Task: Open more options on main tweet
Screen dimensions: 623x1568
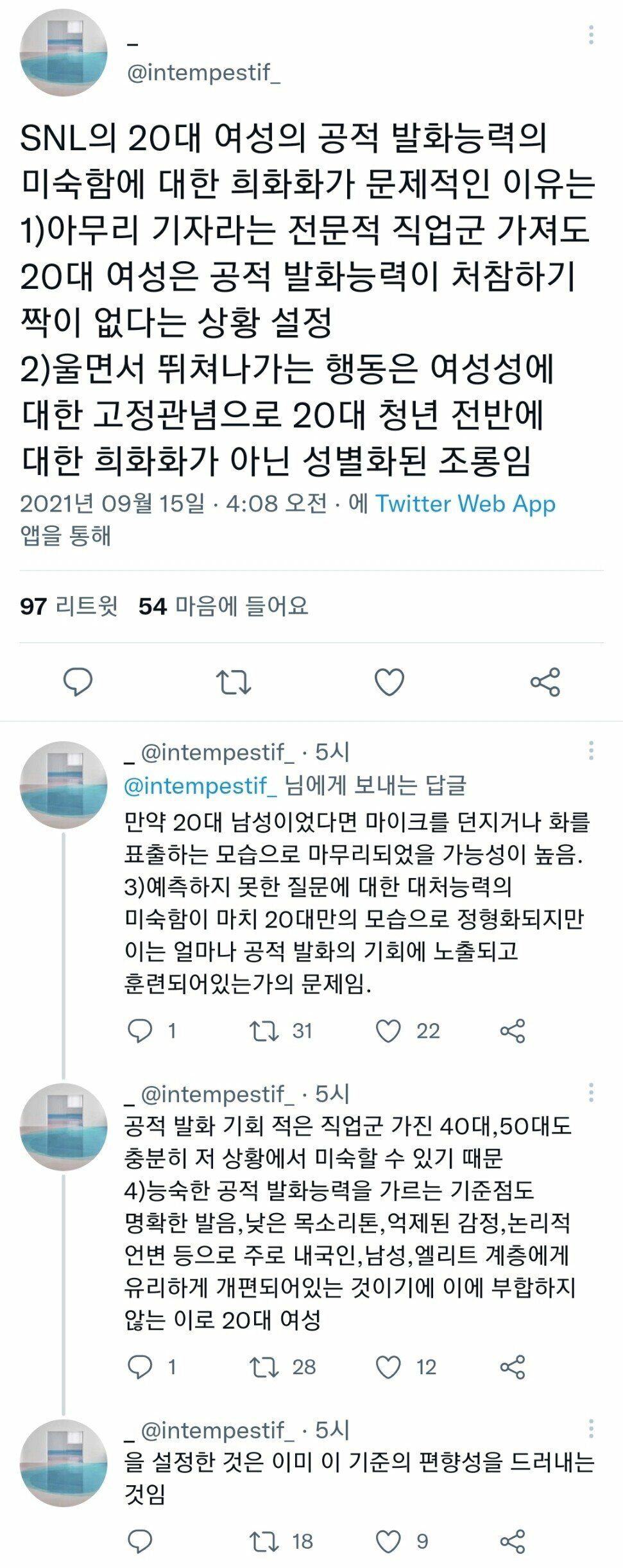Action: tap(591, 35)
